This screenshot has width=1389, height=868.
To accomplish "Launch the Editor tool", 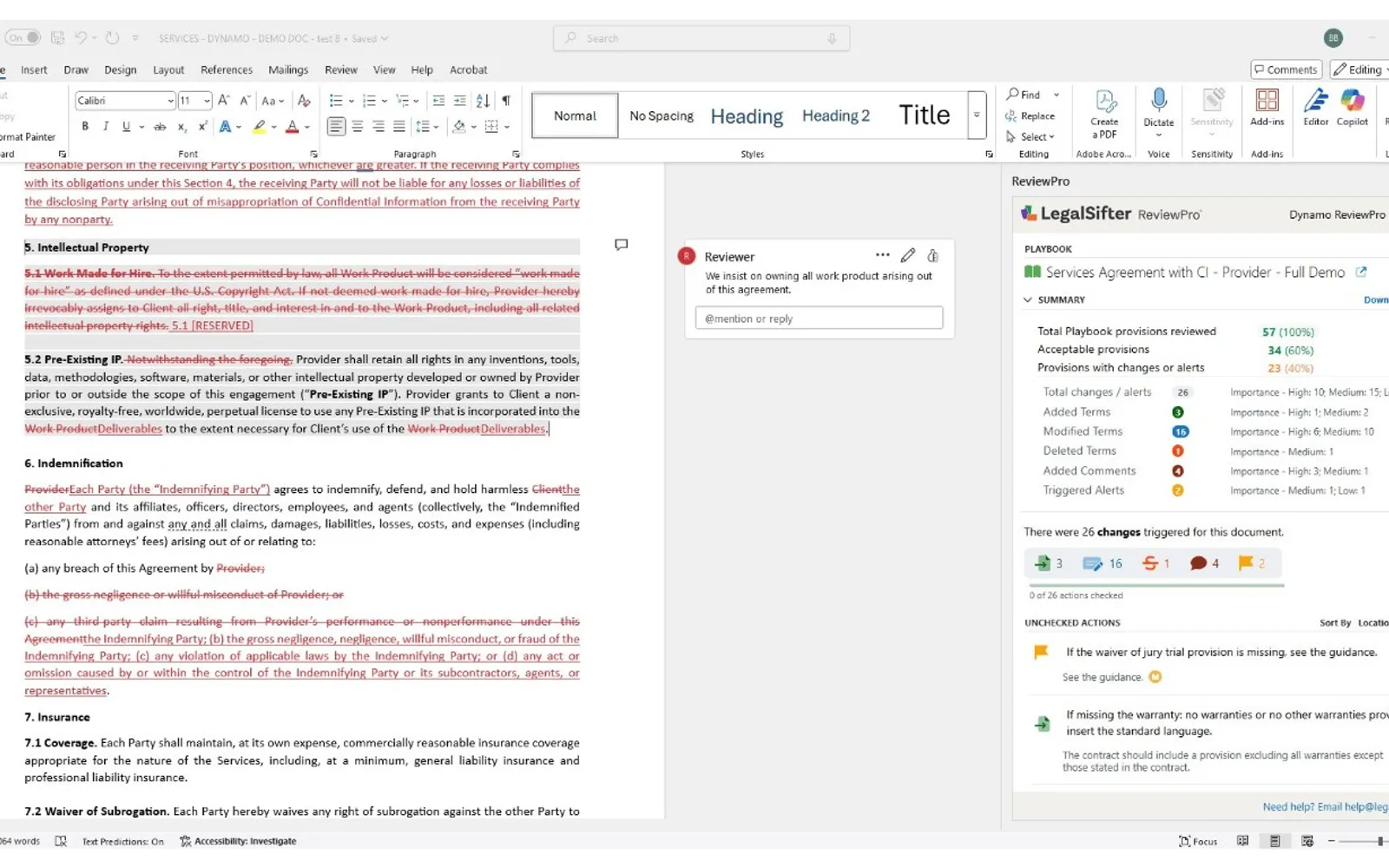I will [x=1315, y=107].
